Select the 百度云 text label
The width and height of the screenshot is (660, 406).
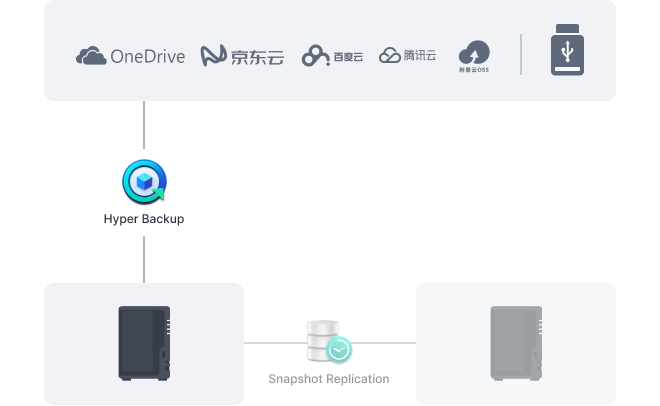349,57
